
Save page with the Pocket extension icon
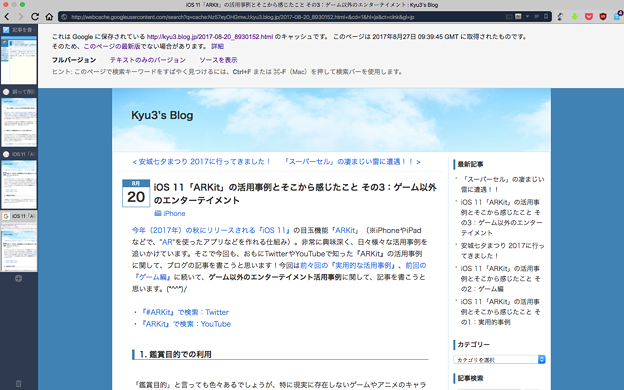tap(589, 17)
